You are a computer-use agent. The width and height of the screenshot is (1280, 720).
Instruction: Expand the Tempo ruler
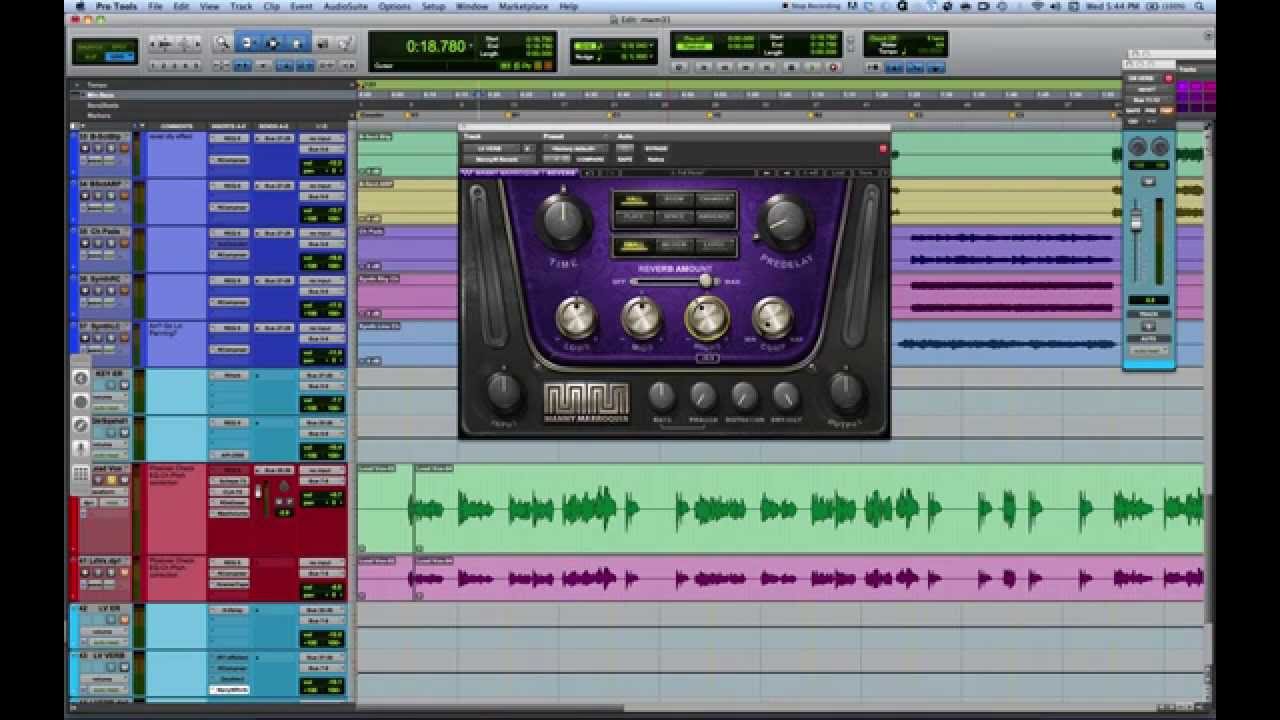coord(77,85)
